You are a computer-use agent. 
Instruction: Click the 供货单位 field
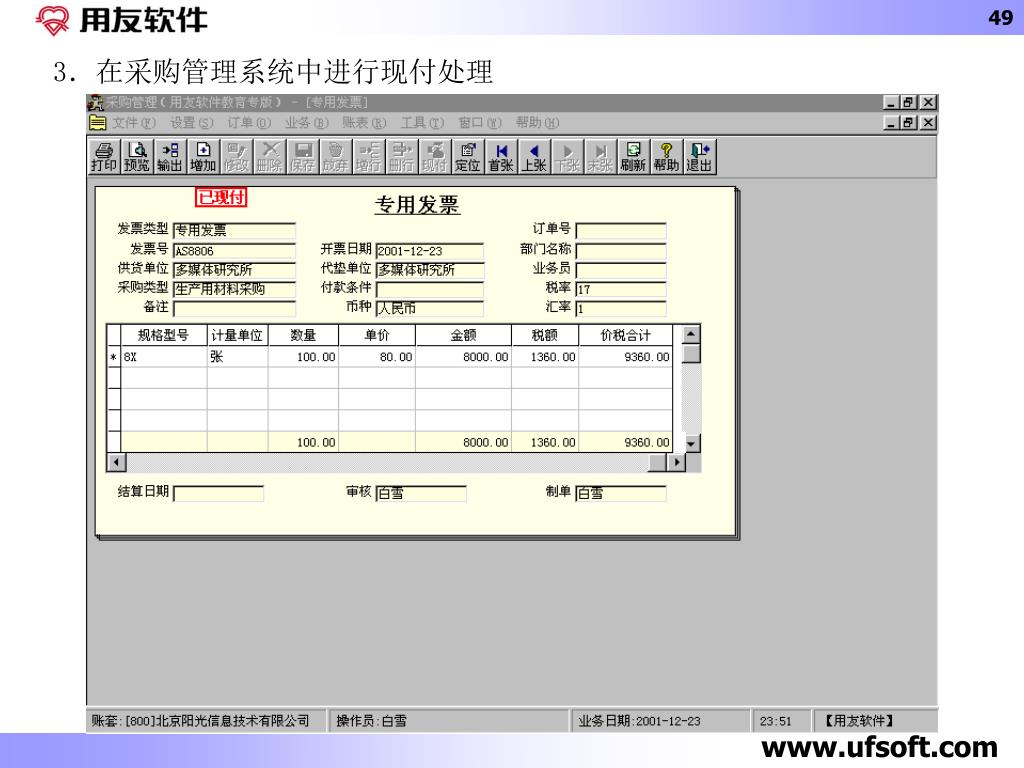(234, 270)
